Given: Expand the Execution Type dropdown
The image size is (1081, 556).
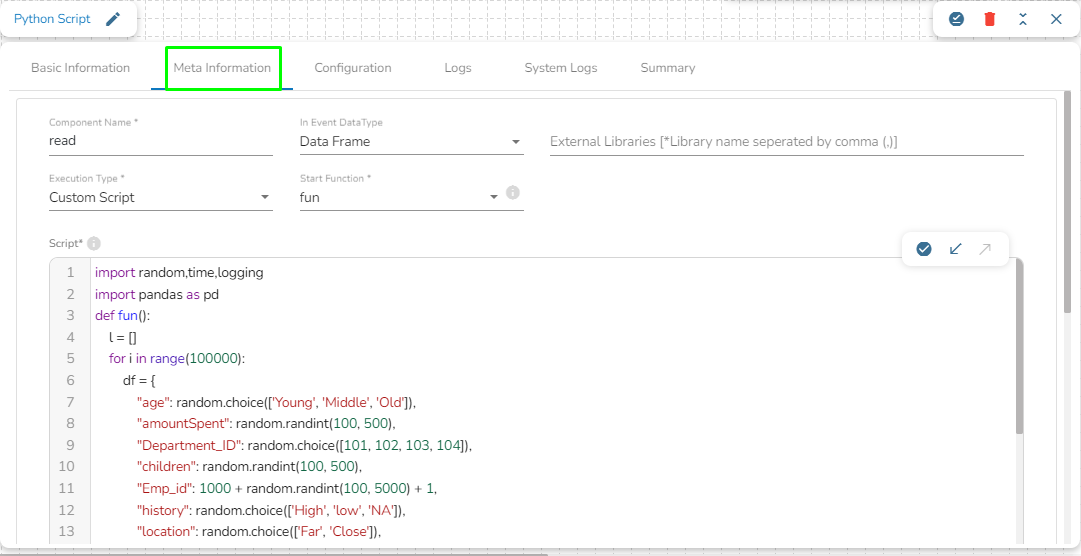Looking at the screenshot, I should (160, 198).
